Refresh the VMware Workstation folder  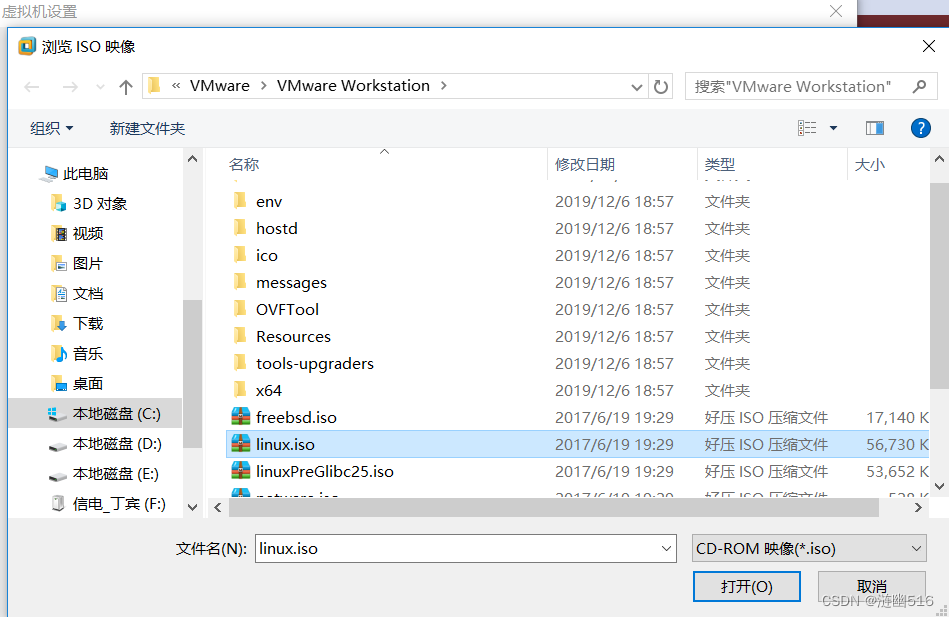(661, 87)
